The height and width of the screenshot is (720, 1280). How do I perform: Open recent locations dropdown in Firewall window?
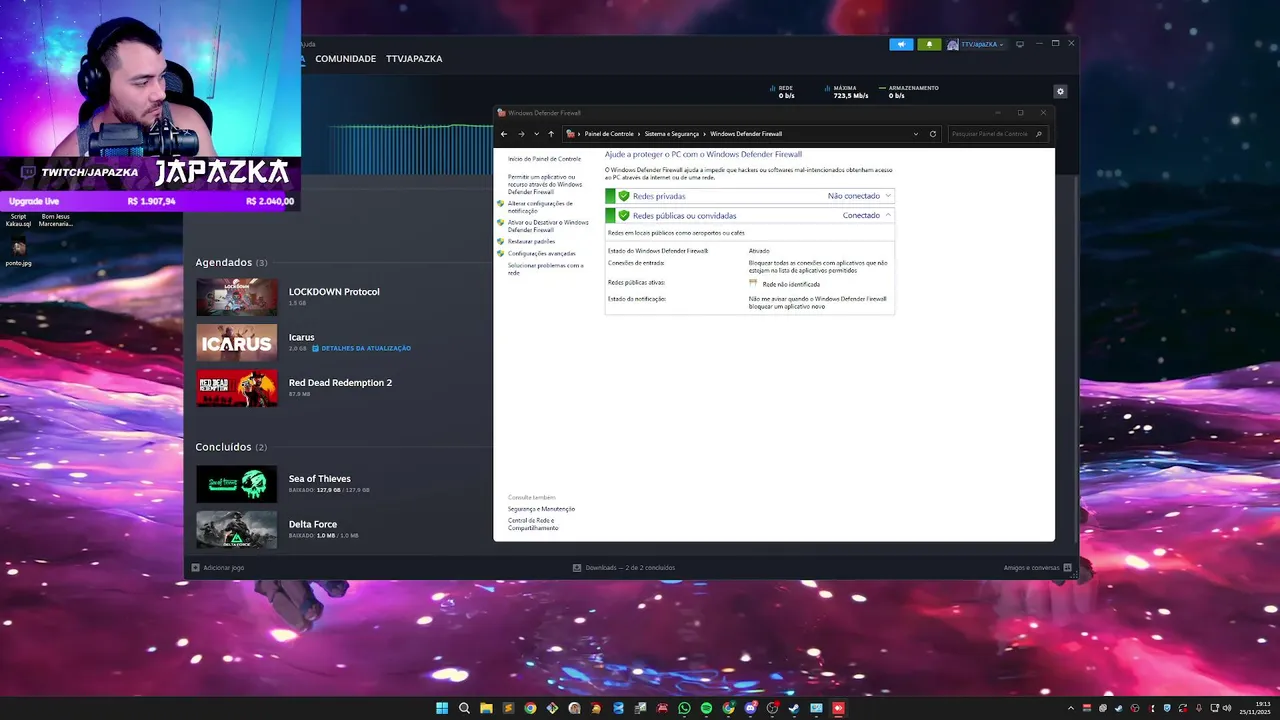point(536,134)
